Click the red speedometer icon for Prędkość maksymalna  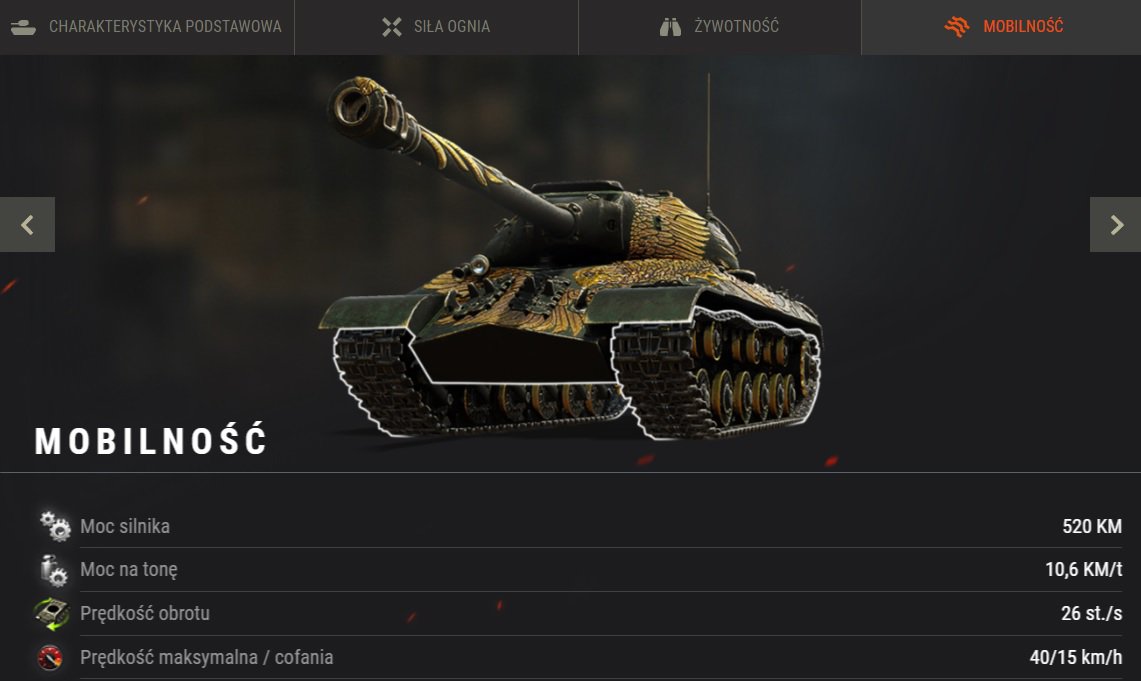[x=50, y=657]
